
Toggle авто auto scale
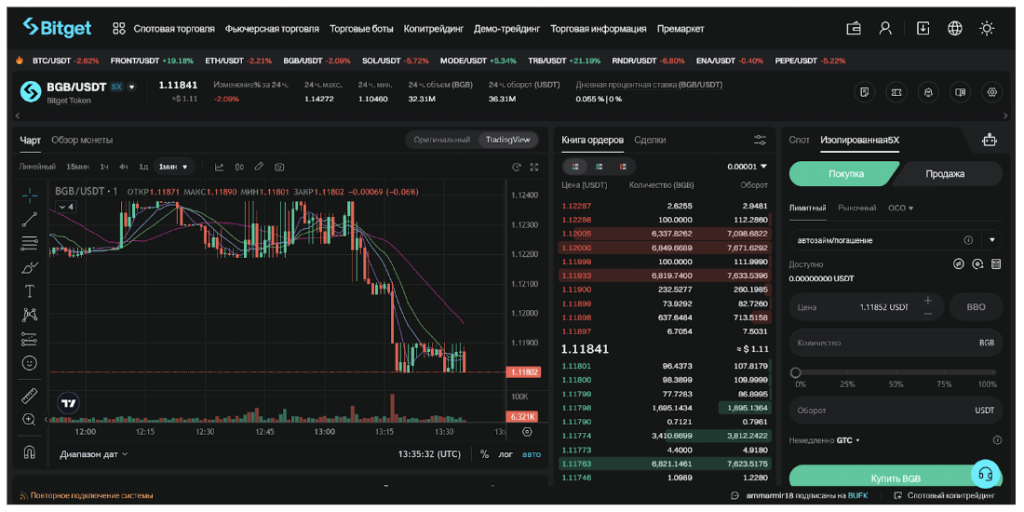[532, 454]
